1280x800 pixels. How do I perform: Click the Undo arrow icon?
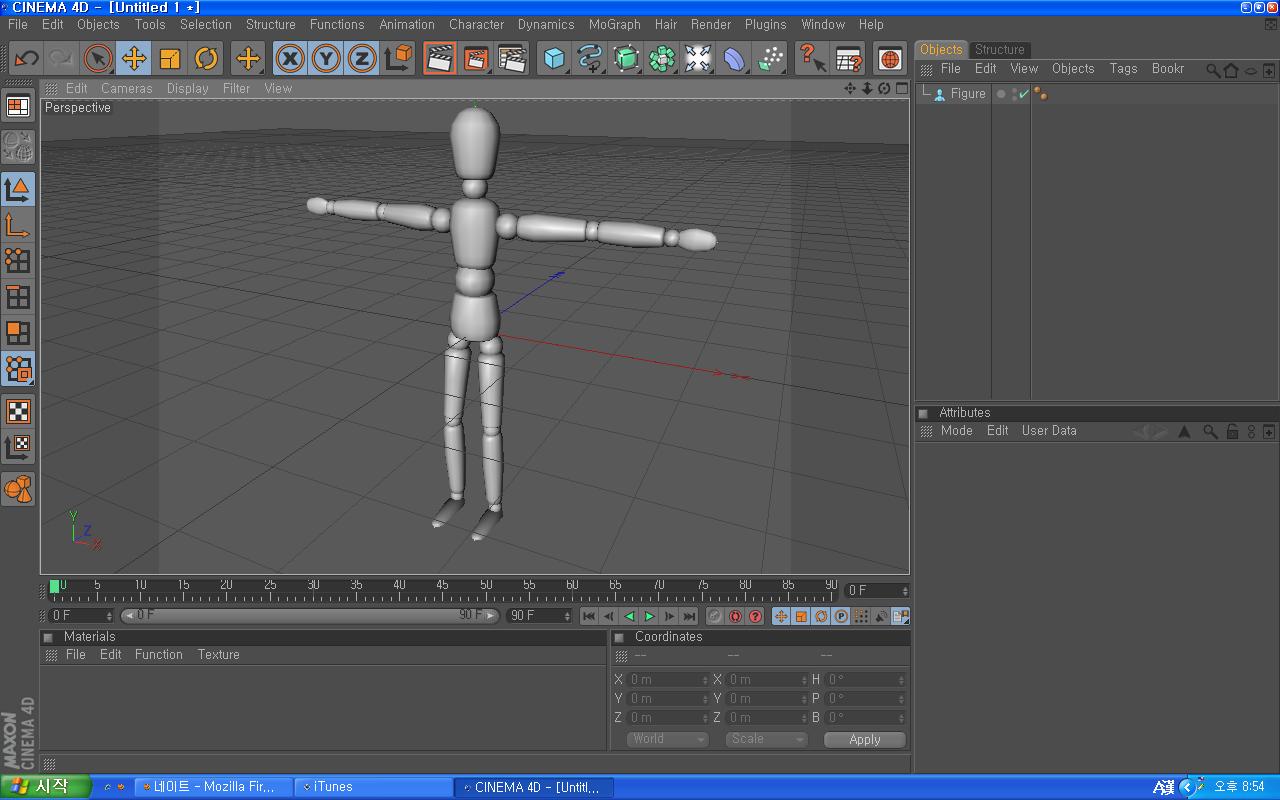click(x=26, y=59)
